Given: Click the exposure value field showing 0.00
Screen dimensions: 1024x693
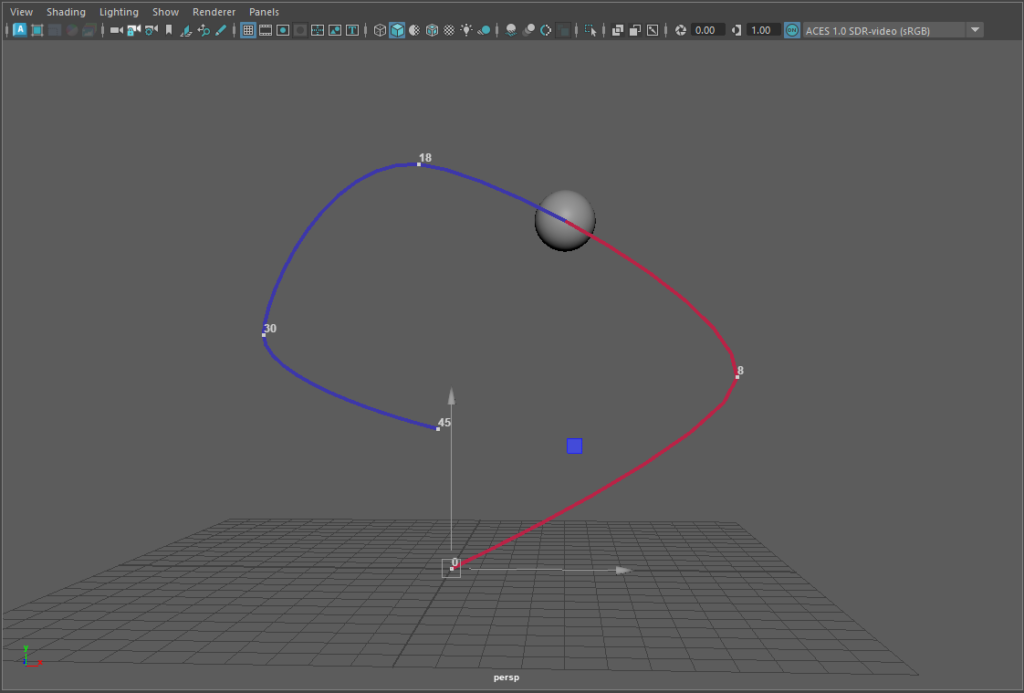Looking at the screenshot, I should click(x=705, y=30).
